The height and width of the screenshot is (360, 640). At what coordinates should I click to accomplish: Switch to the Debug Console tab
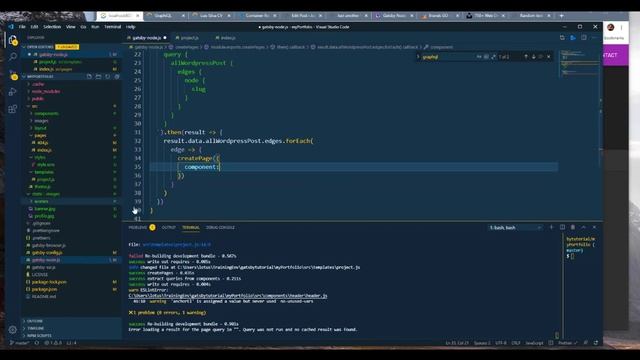click(220, 227)
